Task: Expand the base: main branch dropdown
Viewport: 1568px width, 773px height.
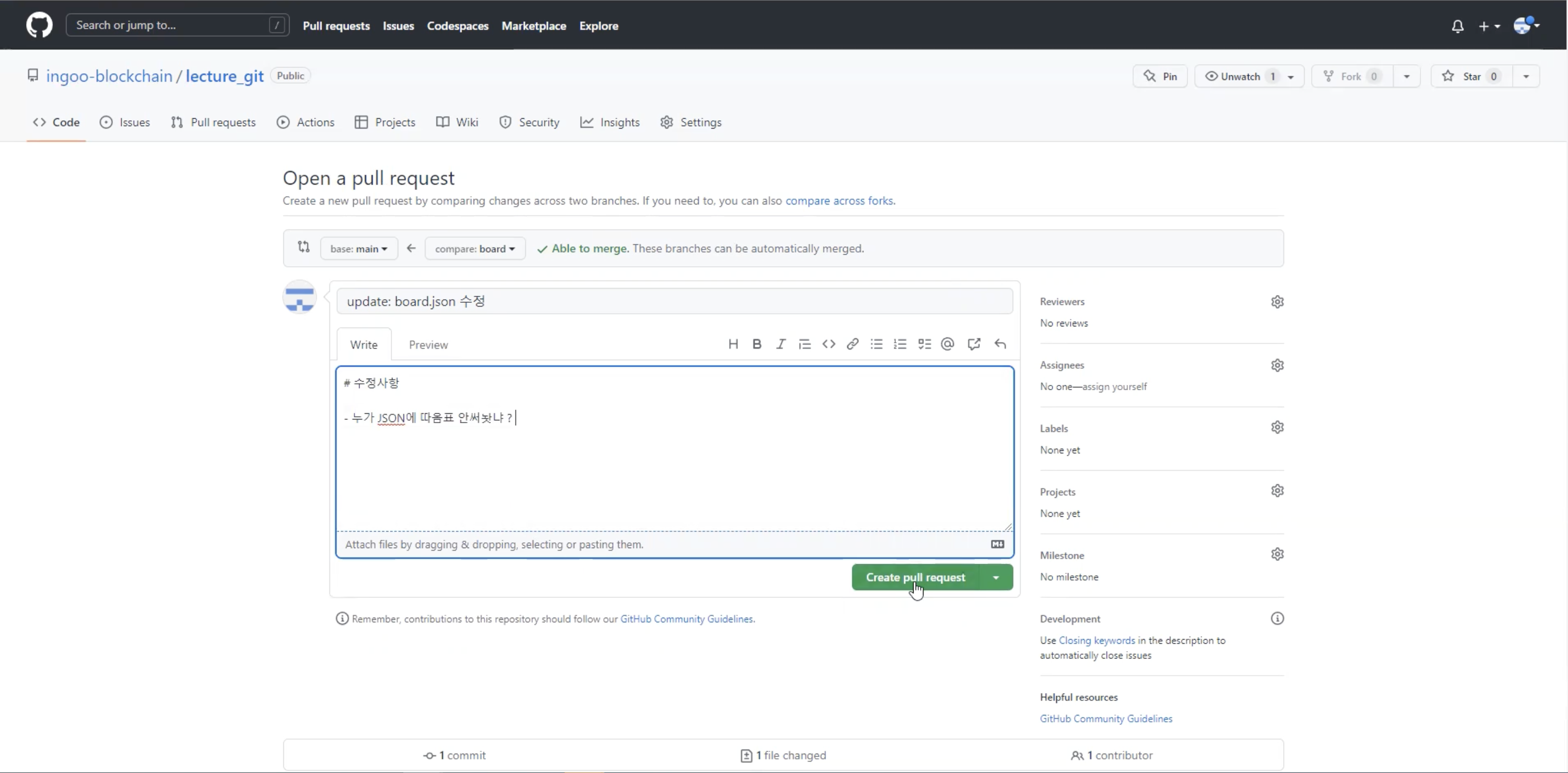Action: tap(359, 248)
